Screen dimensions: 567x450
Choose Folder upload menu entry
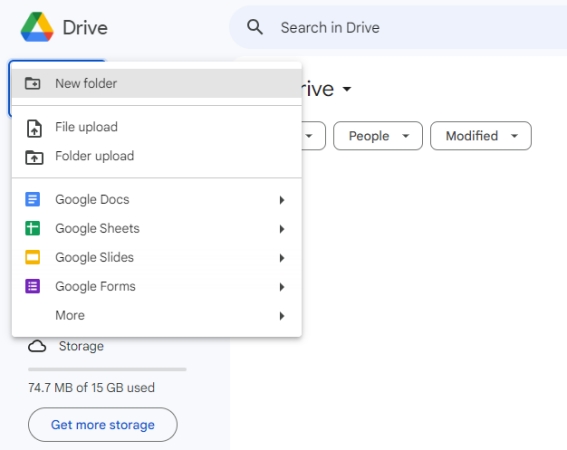(157, 156)
